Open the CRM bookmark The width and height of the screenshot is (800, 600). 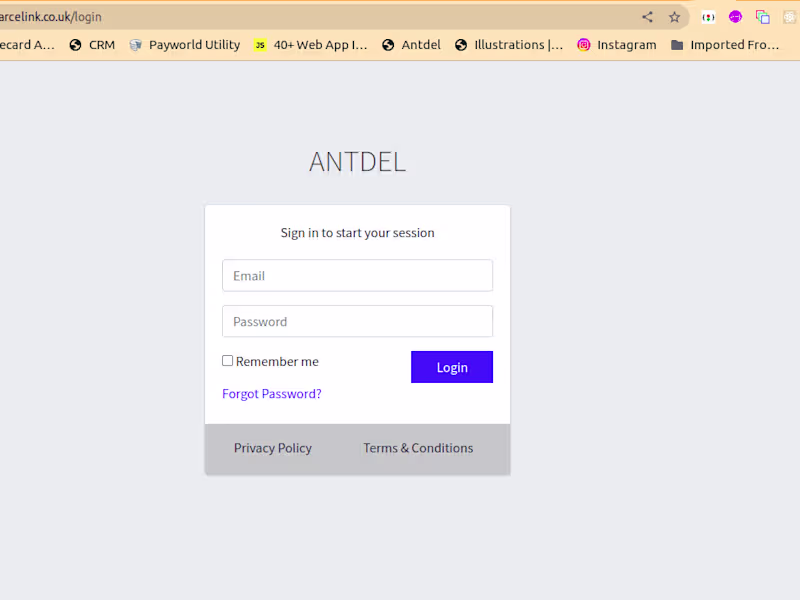92,45
